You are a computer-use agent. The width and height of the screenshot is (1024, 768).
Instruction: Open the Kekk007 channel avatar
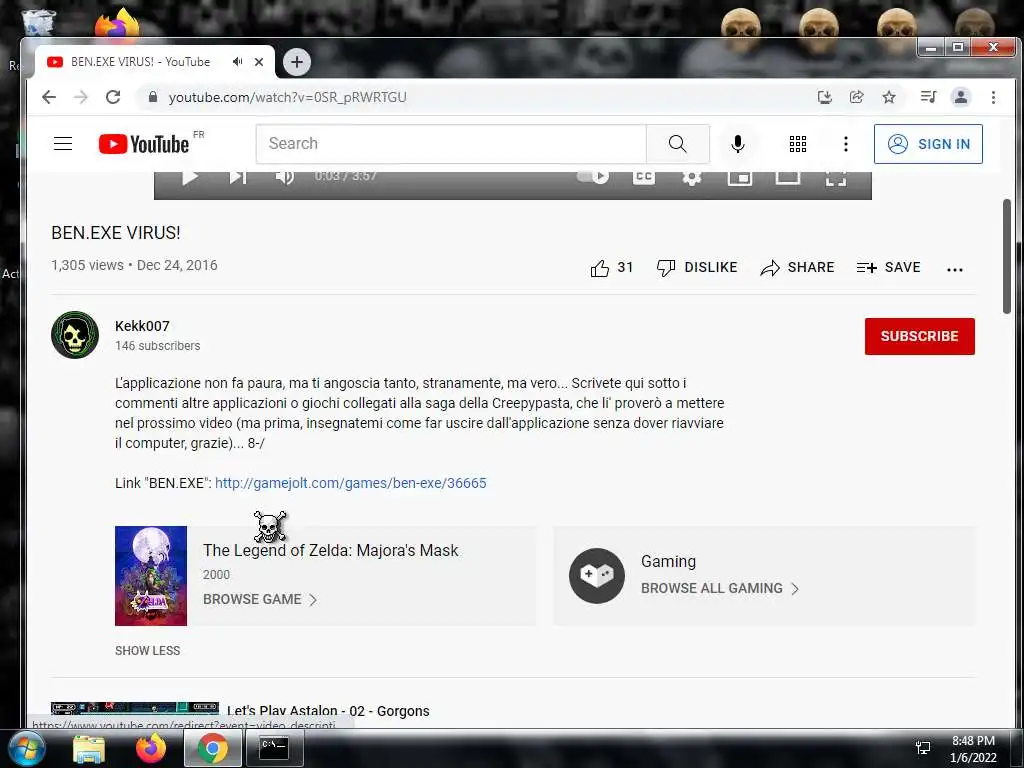tap(75, 335)
